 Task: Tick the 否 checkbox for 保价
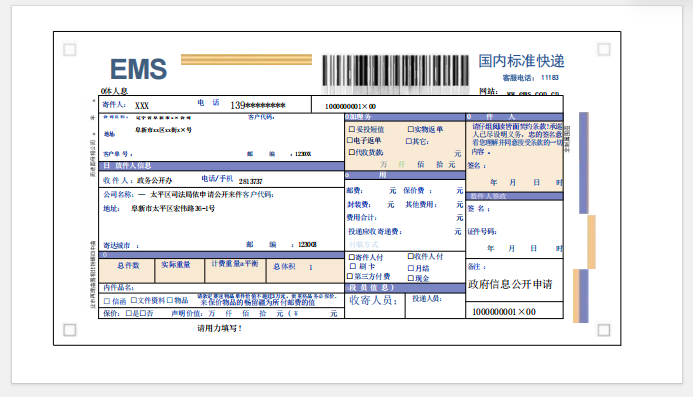pos(143,313)
